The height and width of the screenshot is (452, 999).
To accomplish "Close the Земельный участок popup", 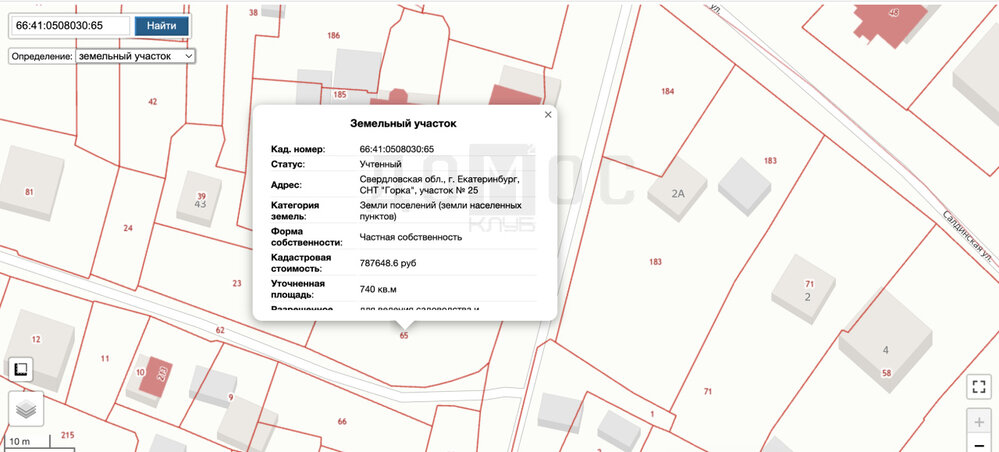I will pos(547,115).
